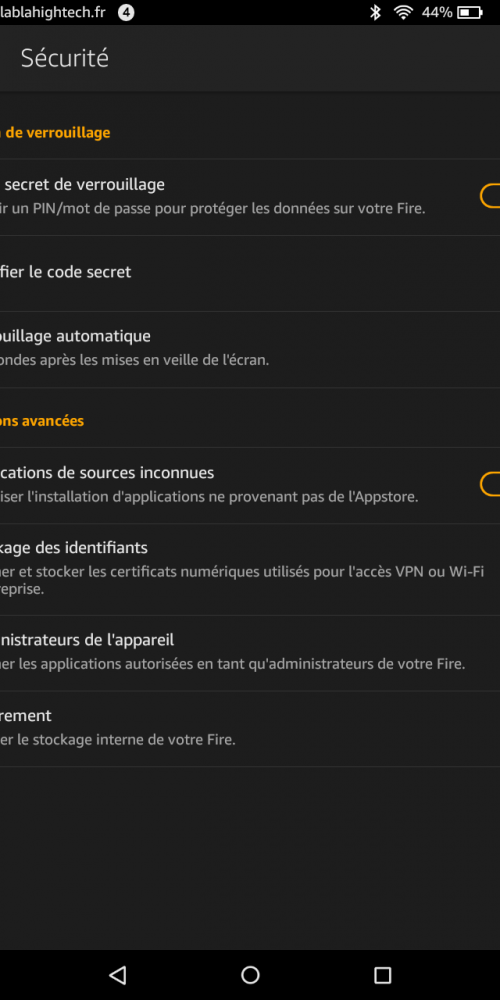This screenshot has width=500, height=1000.
Task: Tap the PIN/password description under passcode row
Action: (212, 209)
